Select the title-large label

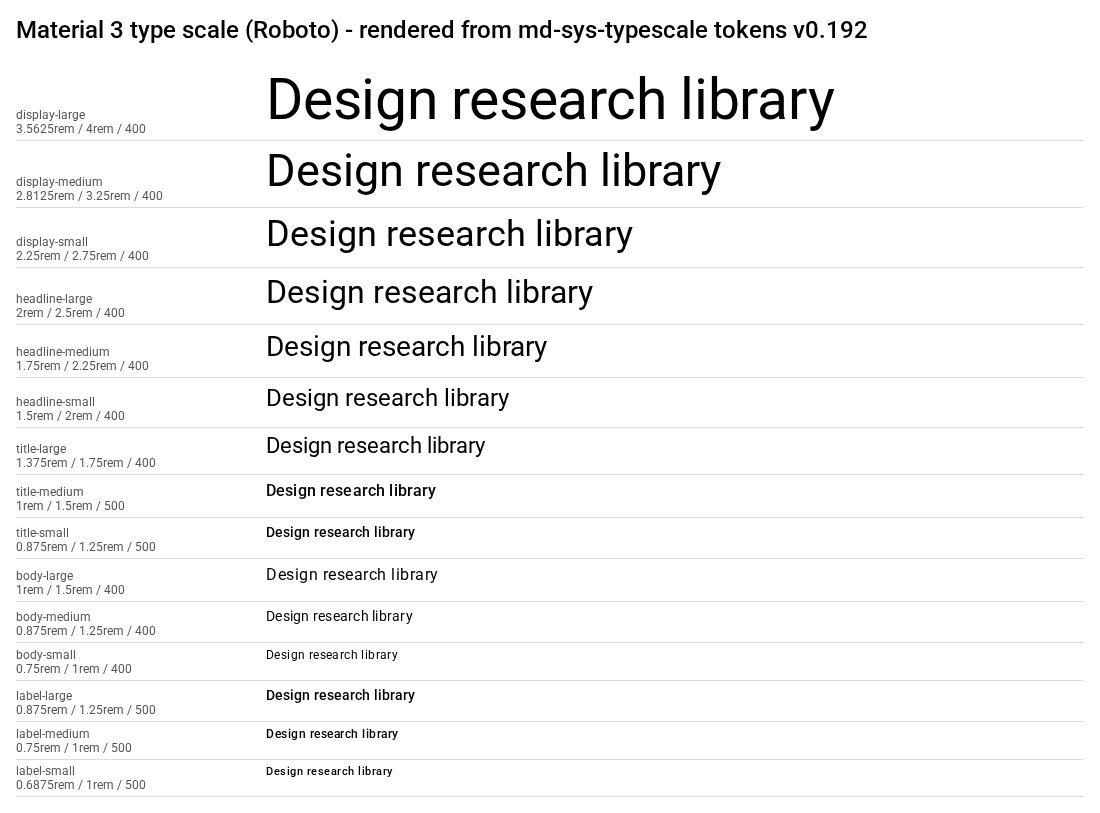pos(41,448)
